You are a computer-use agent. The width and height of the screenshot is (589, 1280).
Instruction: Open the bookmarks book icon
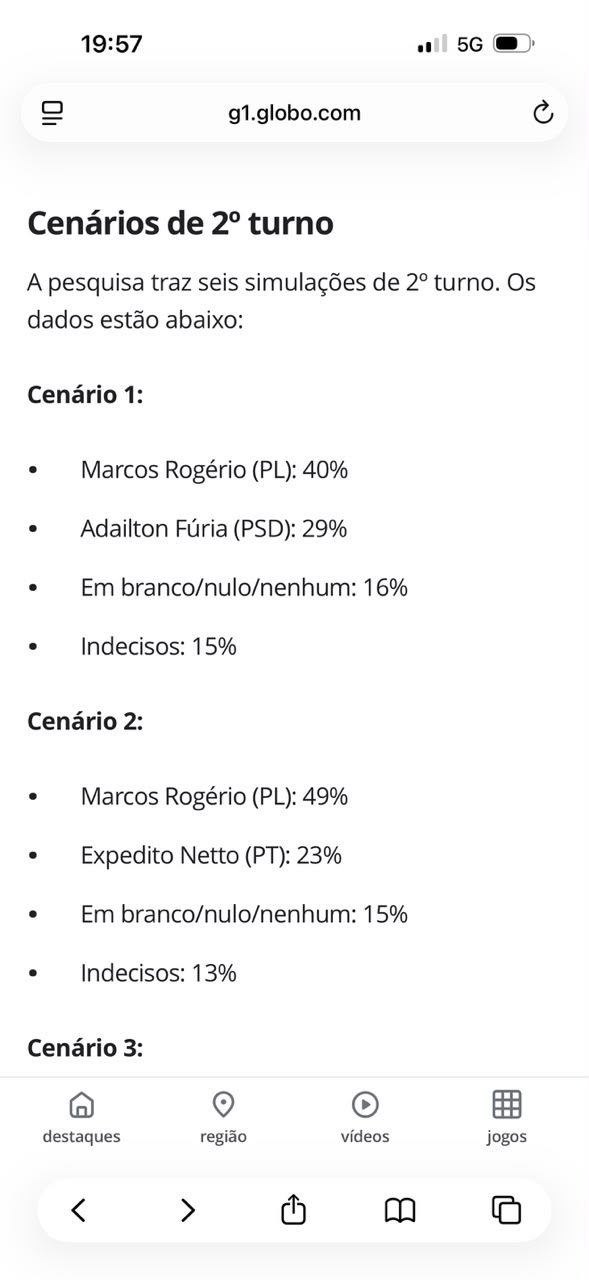400,1211
